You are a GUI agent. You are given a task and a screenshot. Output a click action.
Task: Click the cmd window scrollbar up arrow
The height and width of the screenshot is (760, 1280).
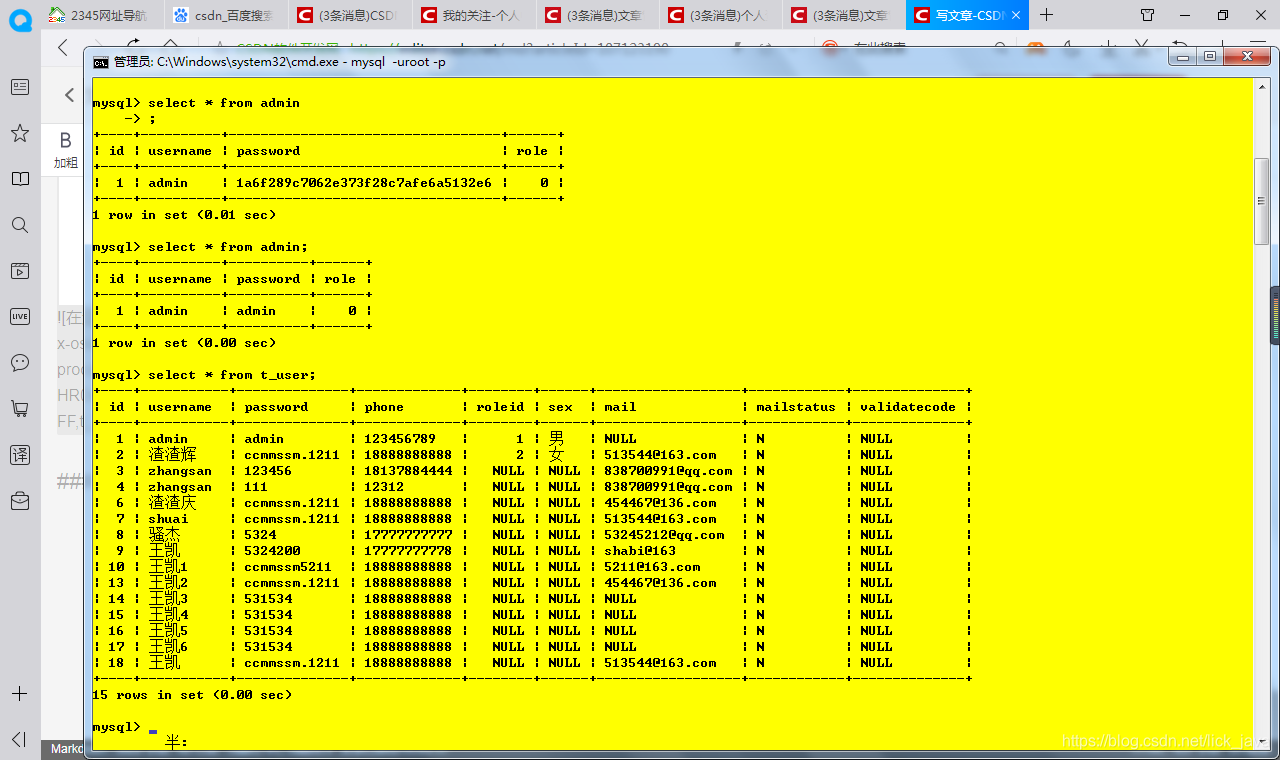coord(1262,85)
